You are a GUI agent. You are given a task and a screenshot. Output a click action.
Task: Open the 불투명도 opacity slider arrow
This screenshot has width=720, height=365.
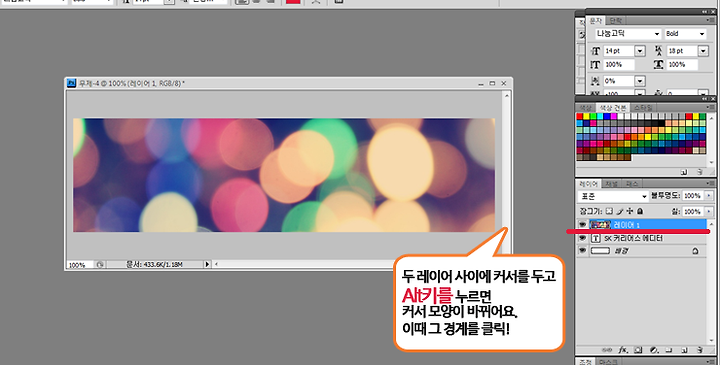coord(709,196)
